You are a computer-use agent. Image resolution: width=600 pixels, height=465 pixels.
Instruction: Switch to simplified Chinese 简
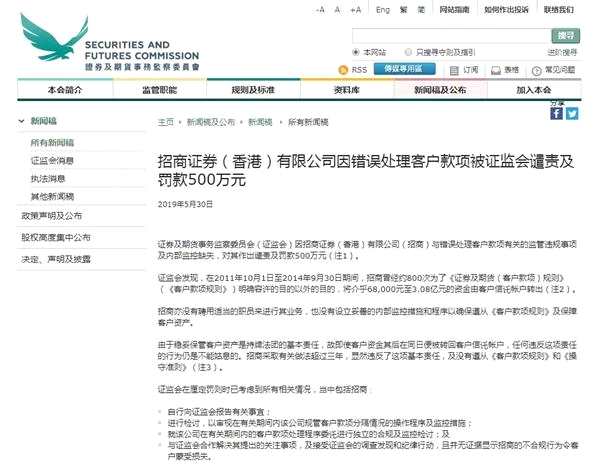coord(421,10)
